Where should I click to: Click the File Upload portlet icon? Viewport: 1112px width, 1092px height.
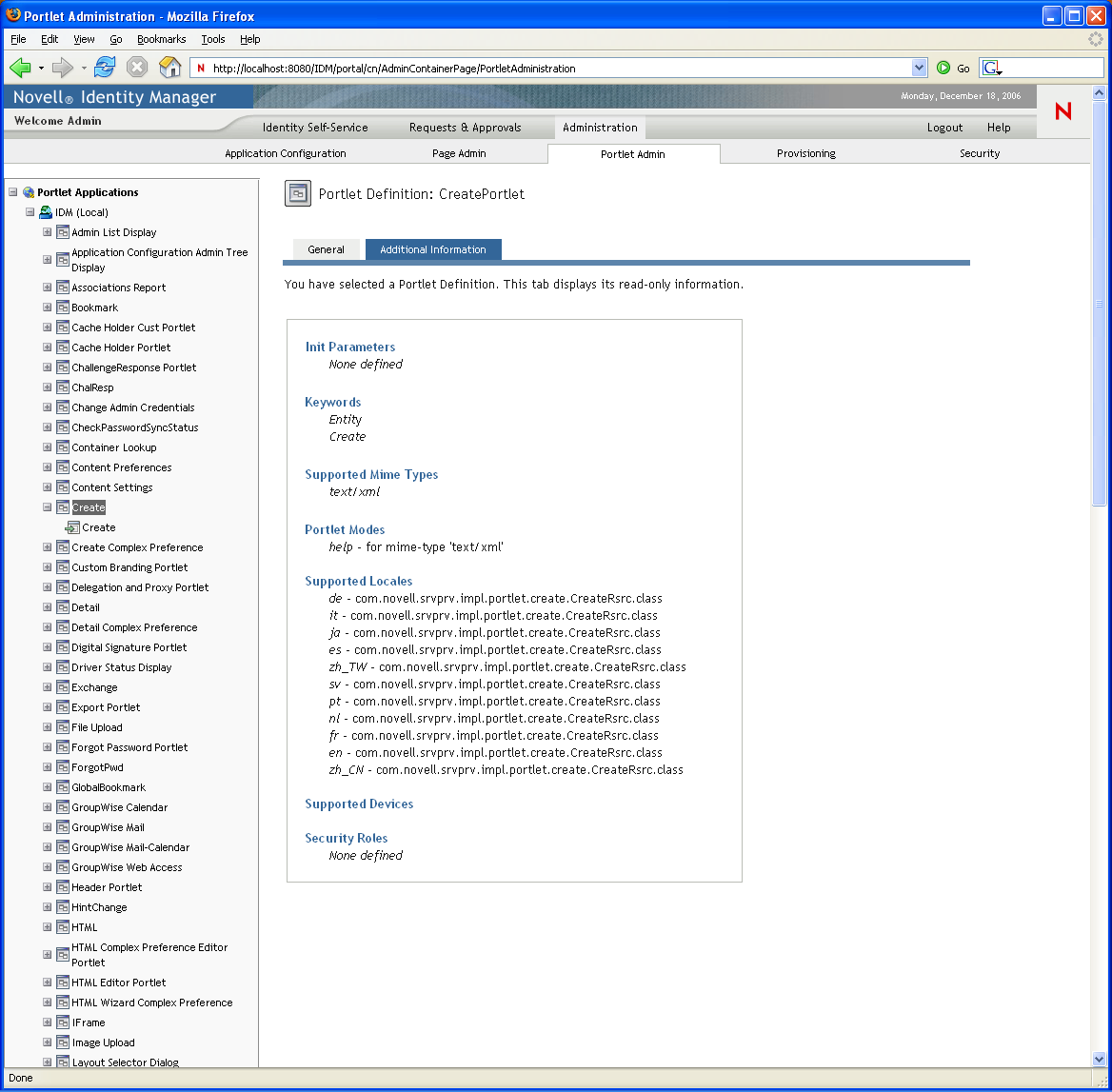tap(63, 726)
